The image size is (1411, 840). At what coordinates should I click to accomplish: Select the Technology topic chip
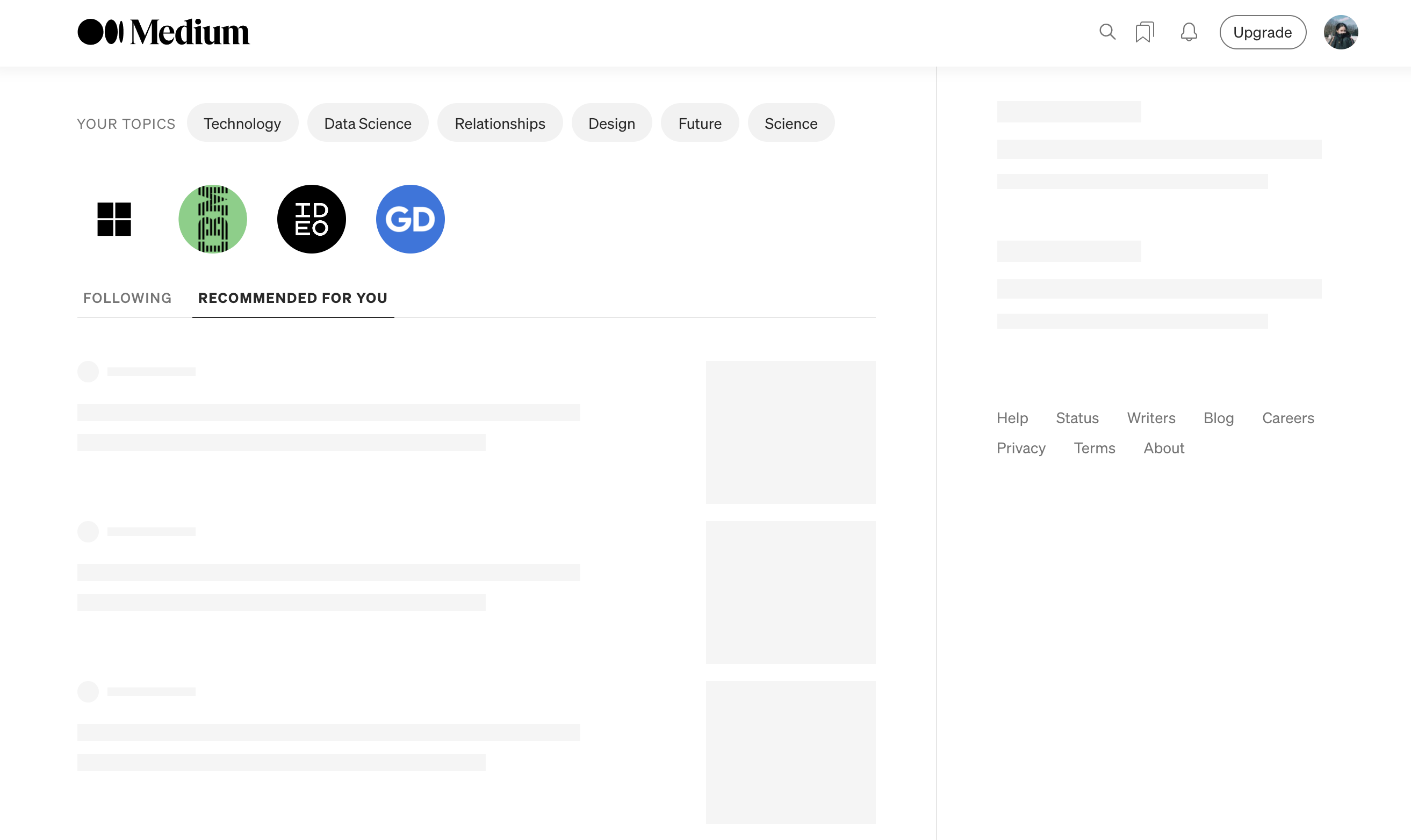(x=242, y=124)
